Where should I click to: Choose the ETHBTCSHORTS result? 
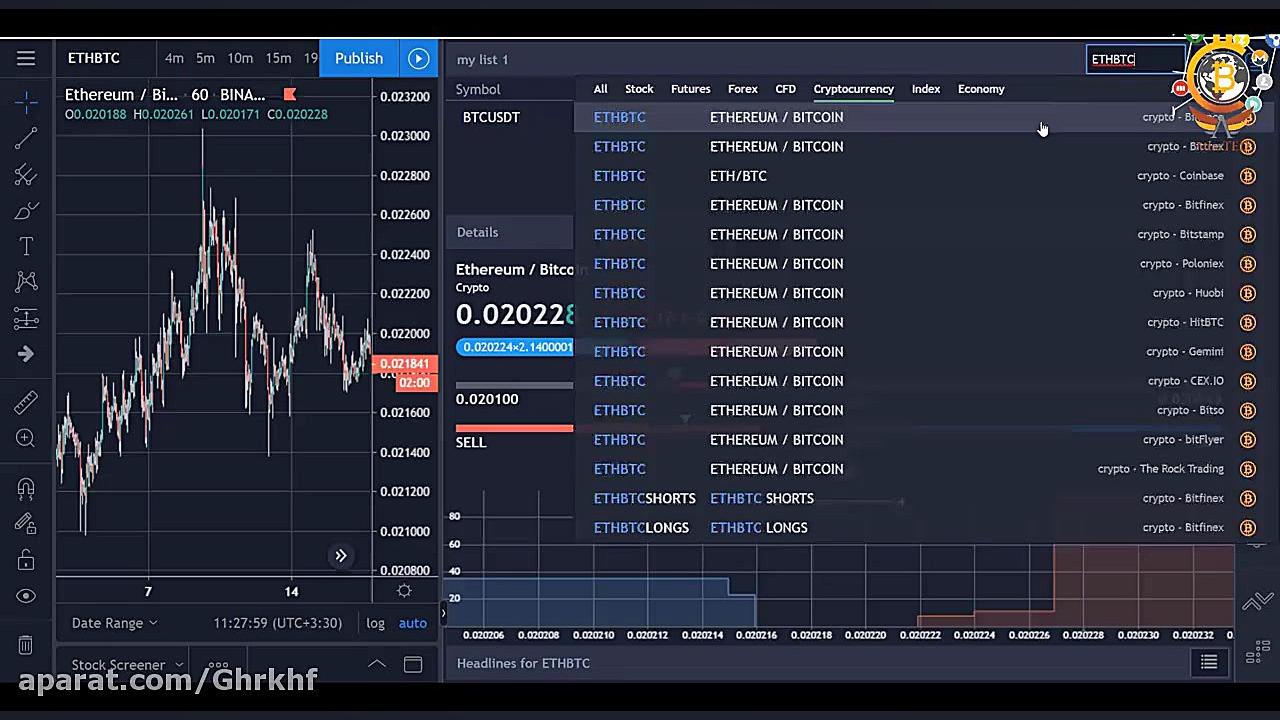click(922, 498)
